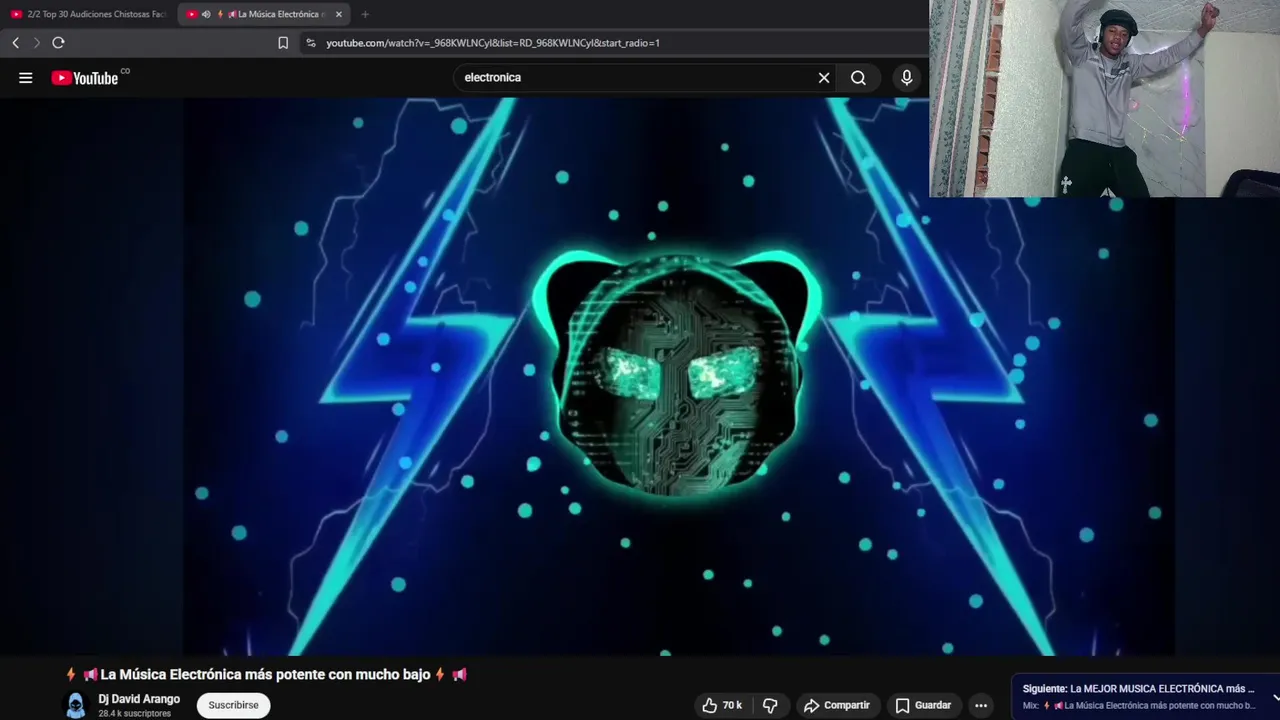Select the youtube.com URL in the address bar

(493, 43)
